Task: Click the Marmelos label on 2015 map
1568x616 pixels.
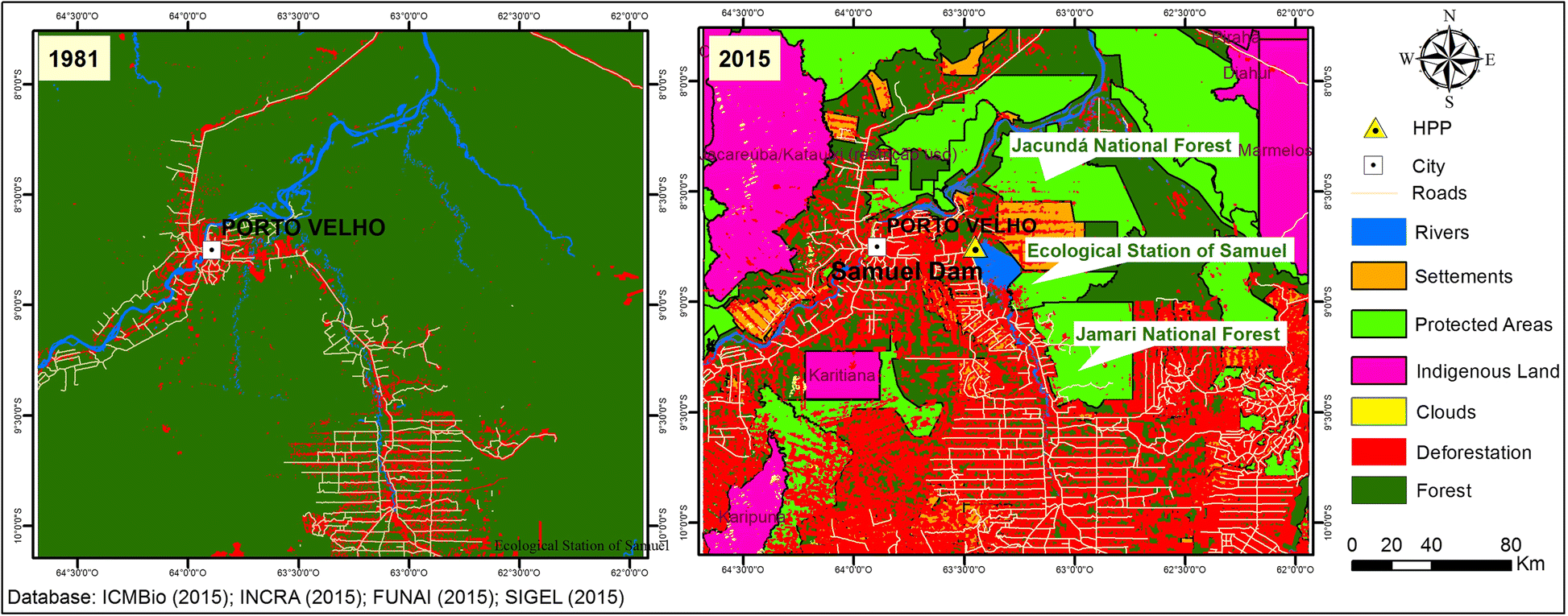Action: (1275, 151)
